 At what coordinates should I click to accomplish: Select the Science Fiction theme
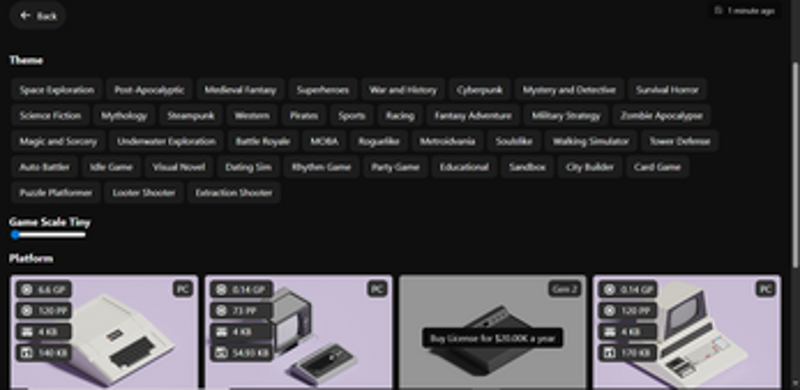[x=51, y=115]
